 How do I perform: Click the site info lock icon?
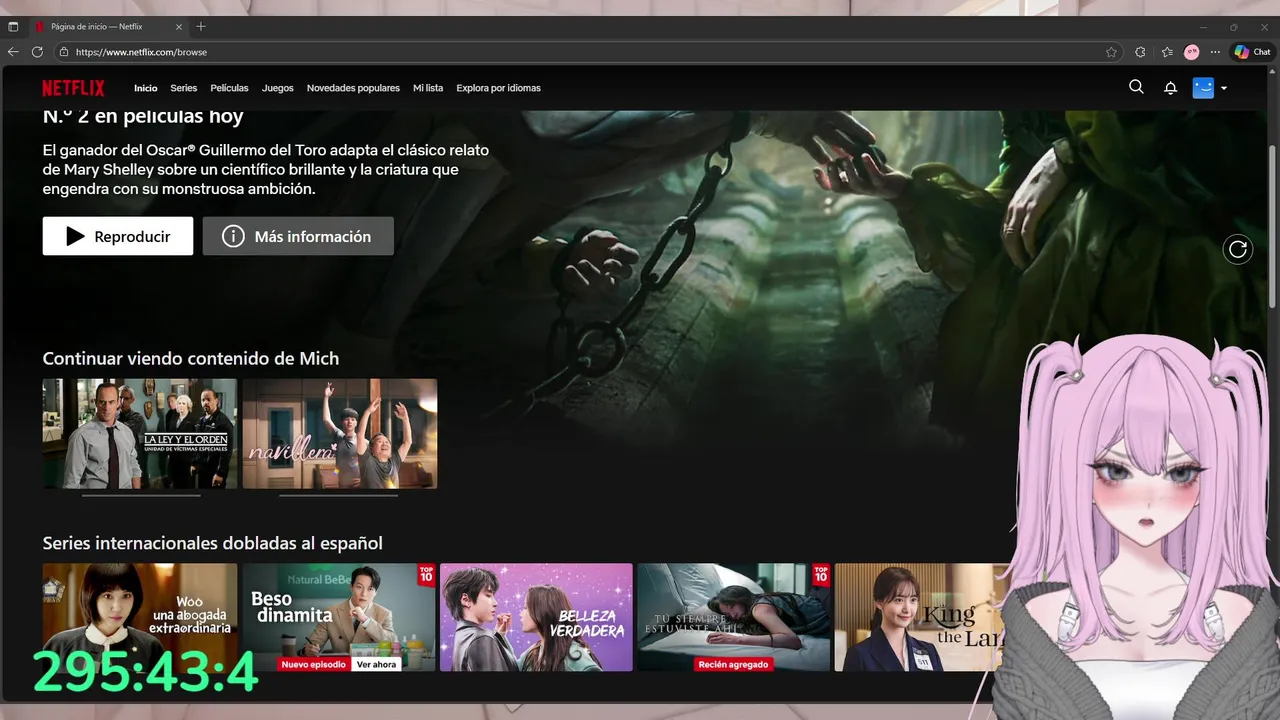click(64, 52)
